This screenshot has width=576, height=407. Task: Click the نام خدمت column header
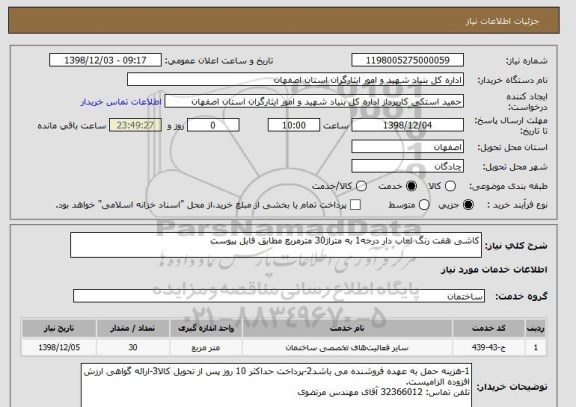point(347,328)
